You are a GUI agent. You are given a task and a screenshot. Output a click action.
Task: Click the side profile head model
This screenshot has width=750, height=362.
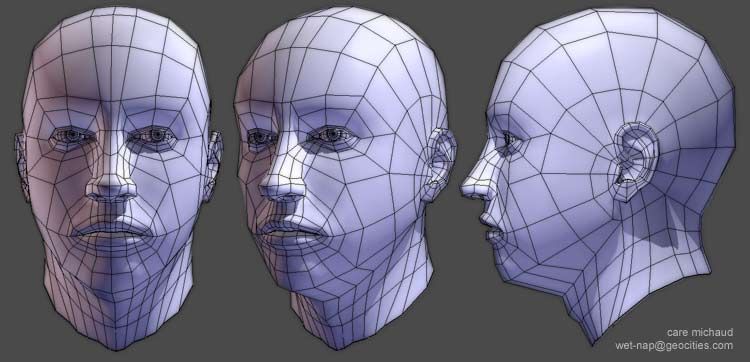pyautogui.click(x=597, y=176)
